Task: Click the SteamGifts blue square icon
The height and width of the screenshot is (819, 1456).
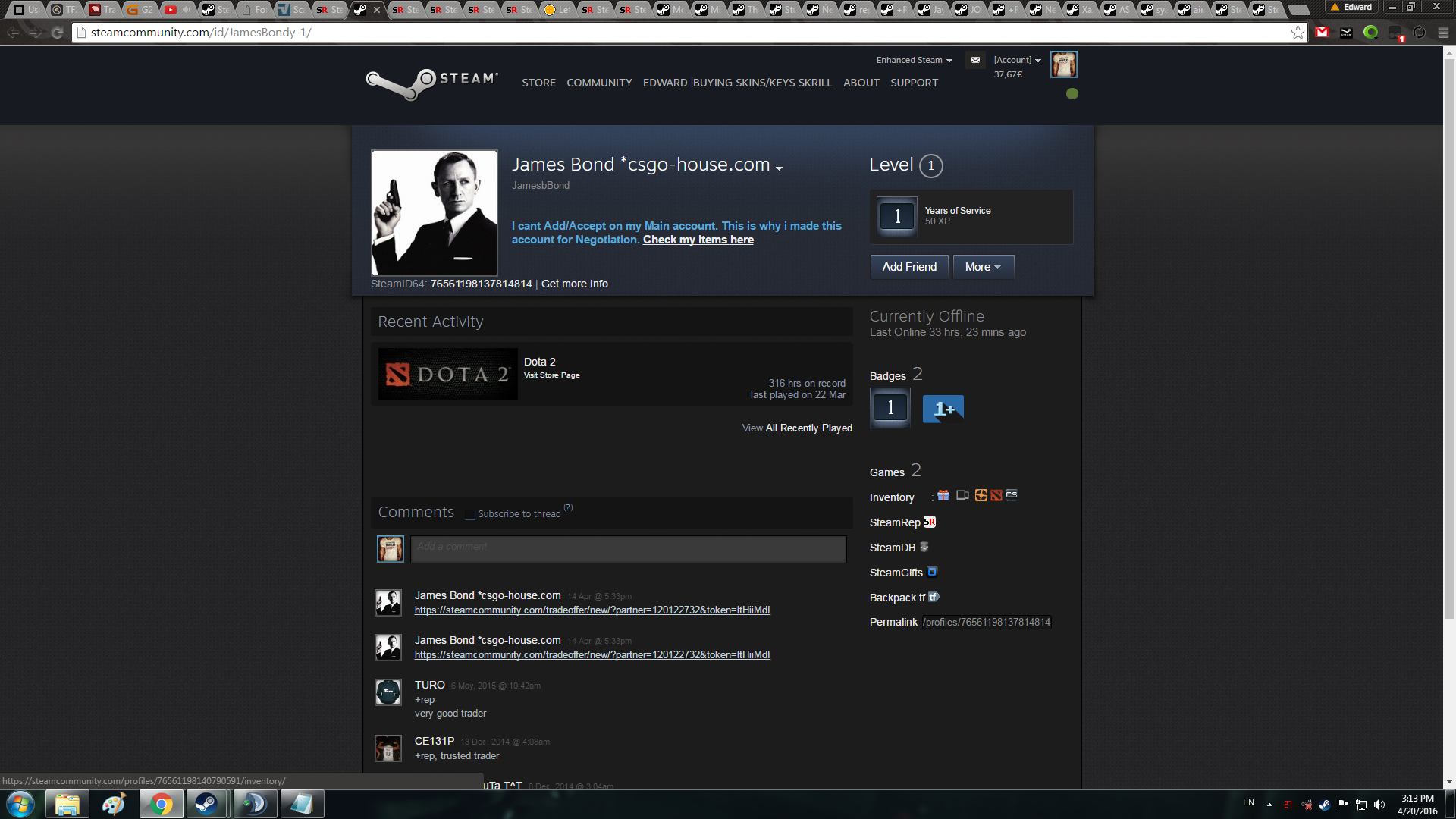Action: pos(933,572)
